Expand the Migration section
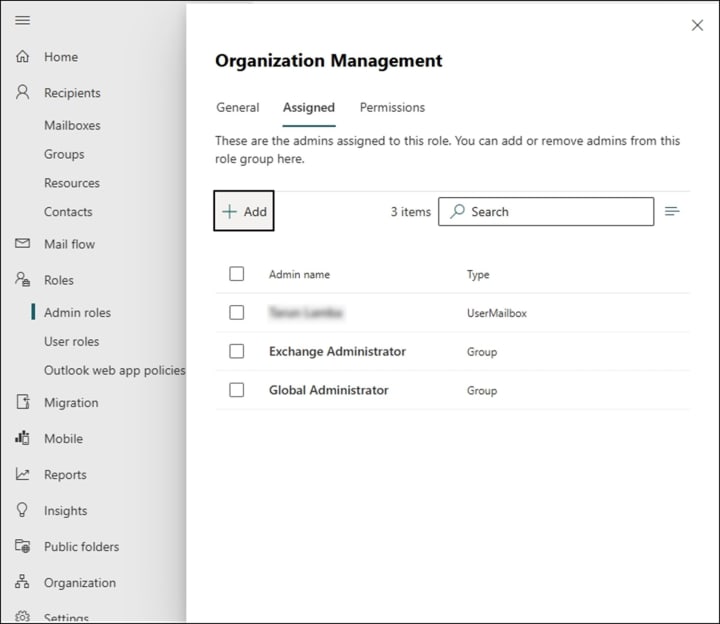This screenshot has width=720, height=624. [71, 403]
